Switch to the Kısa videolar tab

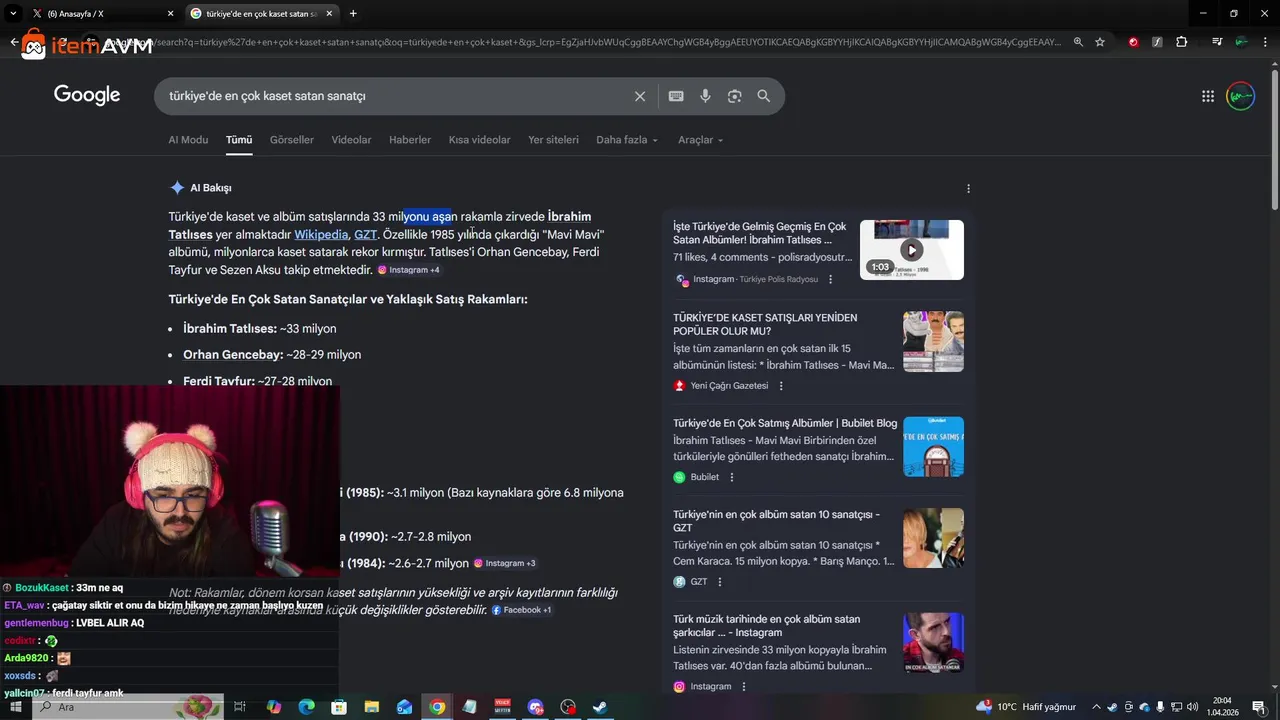coord(479,140)
